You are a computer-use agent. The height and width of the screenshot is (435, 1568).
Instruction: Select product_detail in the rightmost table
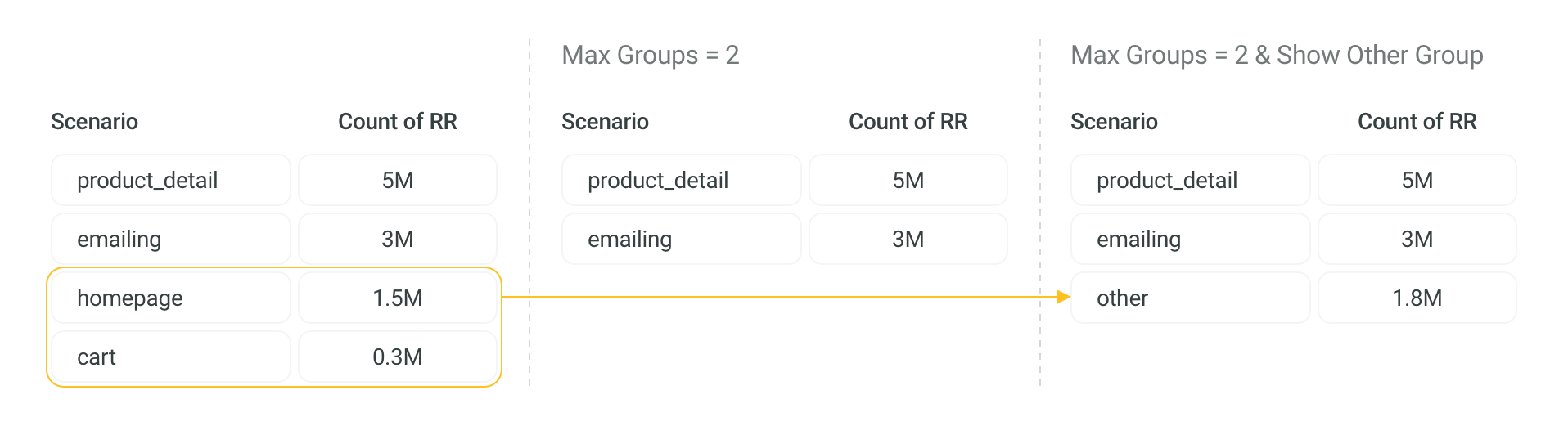click(1191, 180)
